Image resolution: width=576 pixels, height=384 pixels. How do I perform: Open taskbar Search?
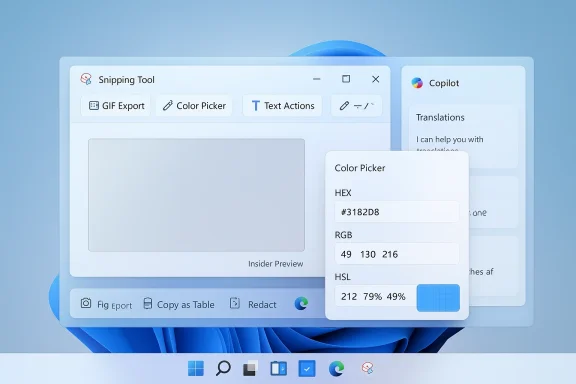point(223,368)
